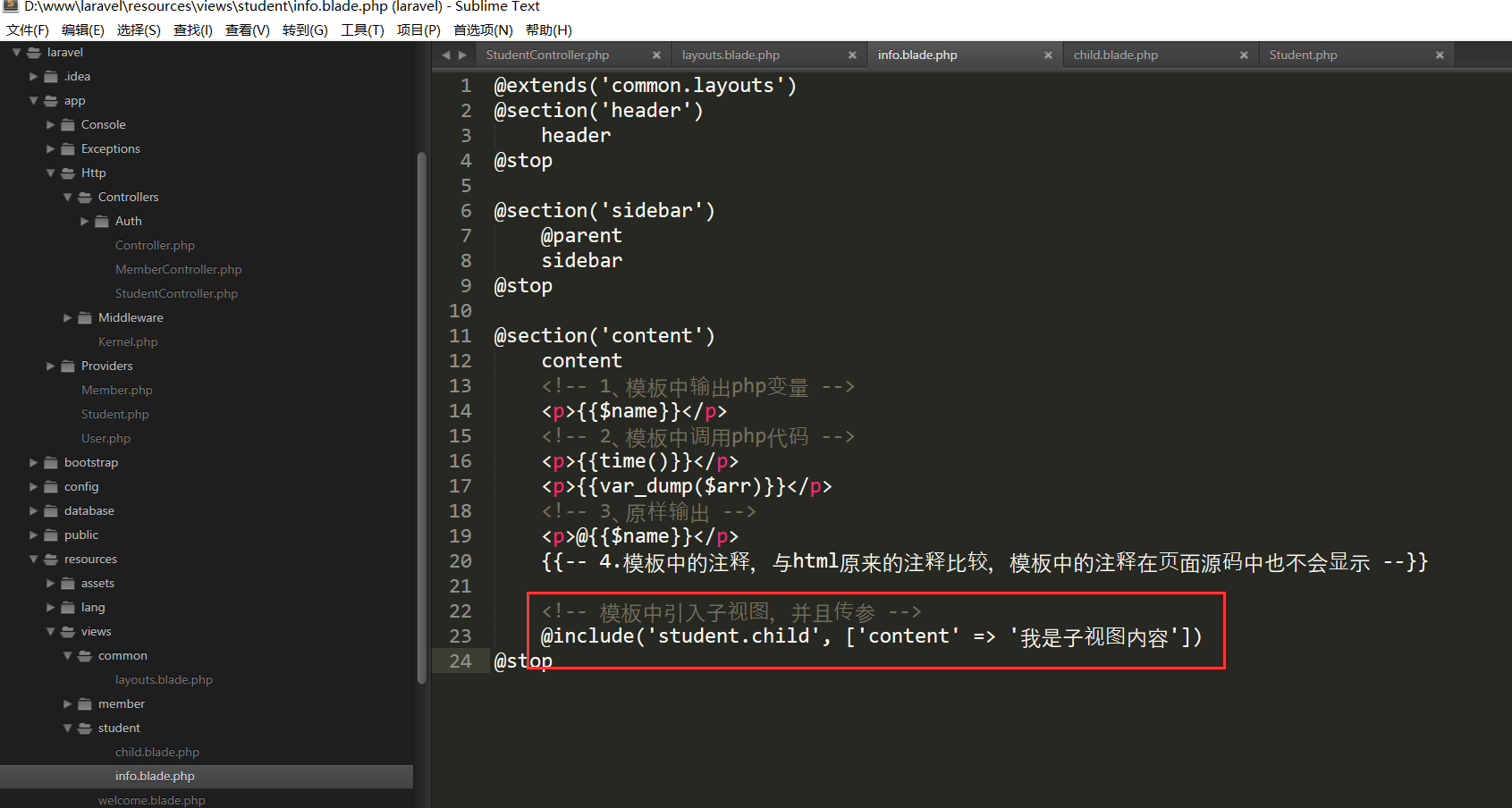This screenshot has width=1512, height=808.
Task: Open the 编辑(E) menu
Action: pyautogui.click(x=83, y=30)
